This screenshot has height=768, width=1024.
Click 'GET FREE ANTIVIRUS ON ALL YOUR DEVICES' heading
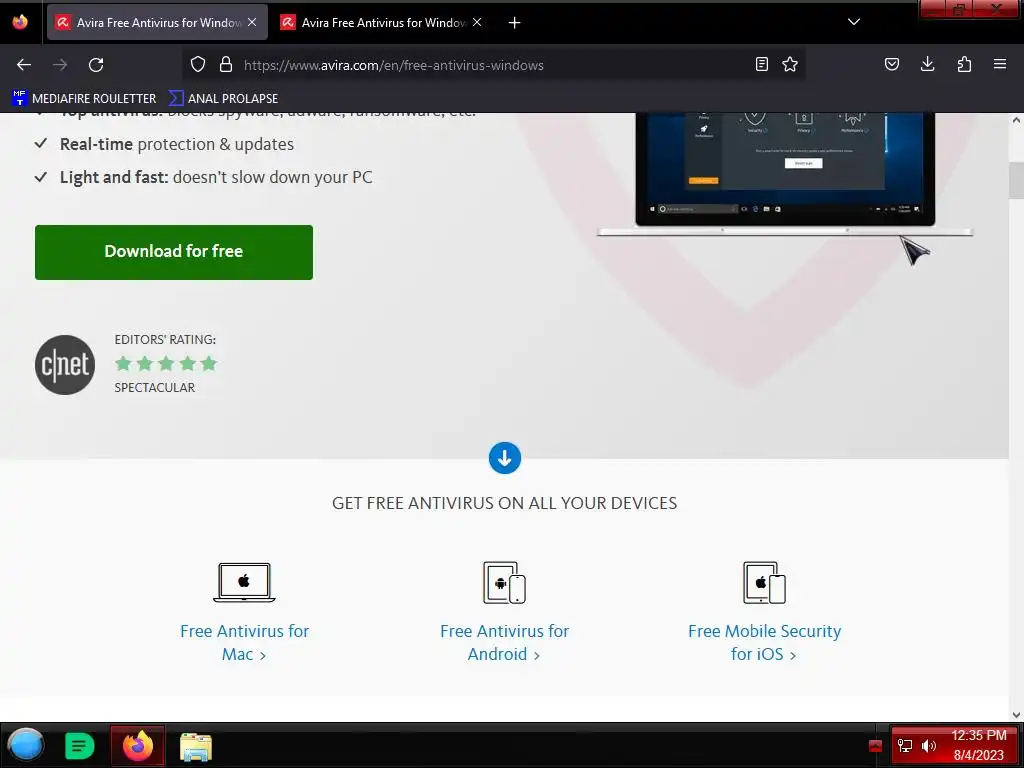click(x=504, y=503)
